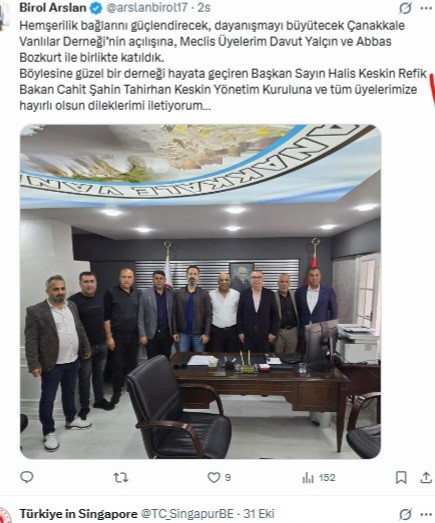The width and height of the screenshot is (435, 523).
Task: Share Birol Arslan's post
Action: [426, 478]
